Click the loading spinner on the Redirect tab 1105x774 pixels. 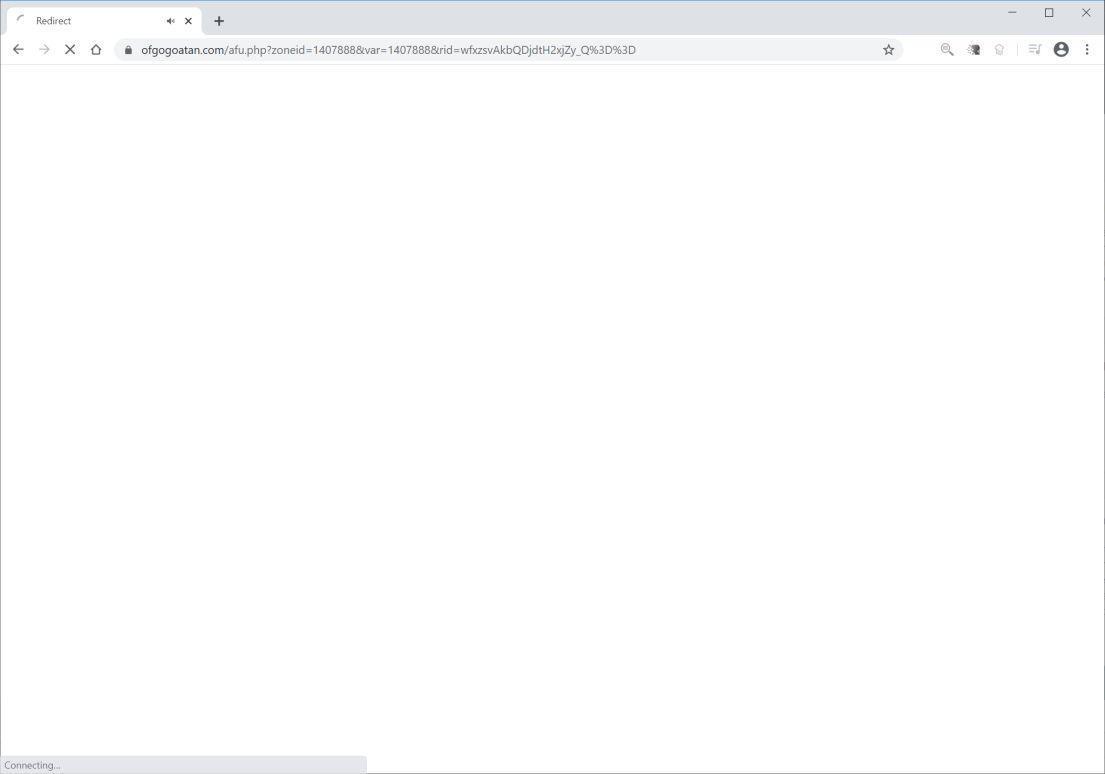(x=20, y=19)
